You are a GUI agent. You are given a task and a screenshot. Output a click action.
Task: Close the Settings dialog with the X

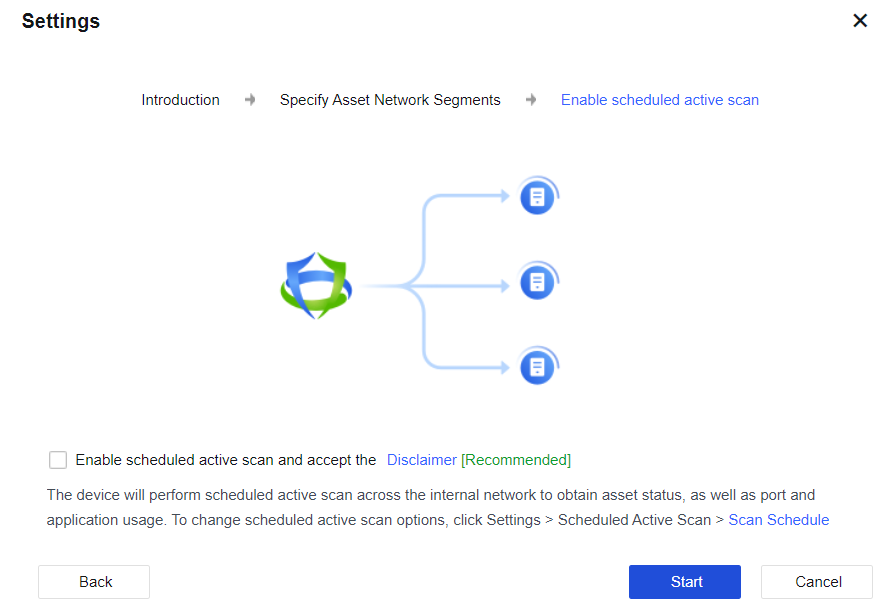(x=859, y=21)
